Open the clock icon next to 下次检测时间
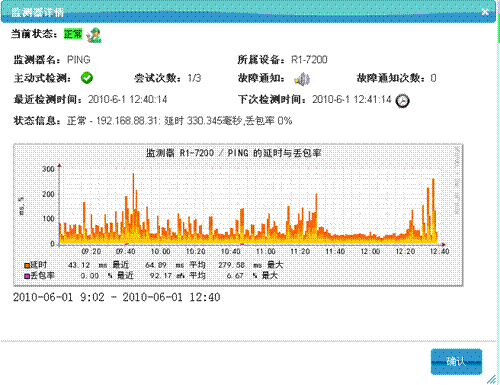Screen dimensions: 500x385 (402, 101)
